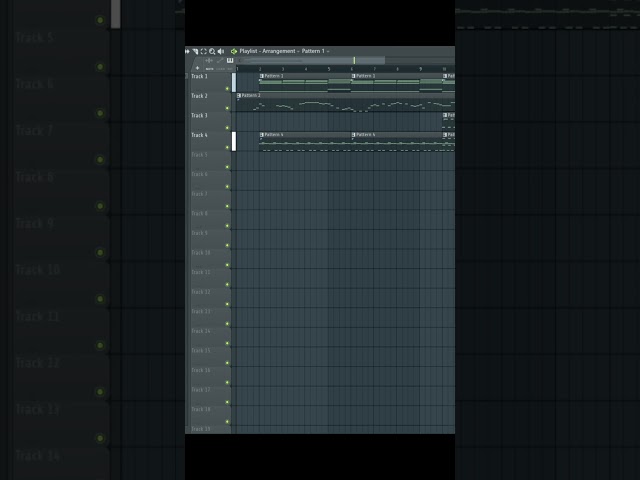Select the Track 18 name label
This screenshot has height=480, width=640.
coord(201,409)
